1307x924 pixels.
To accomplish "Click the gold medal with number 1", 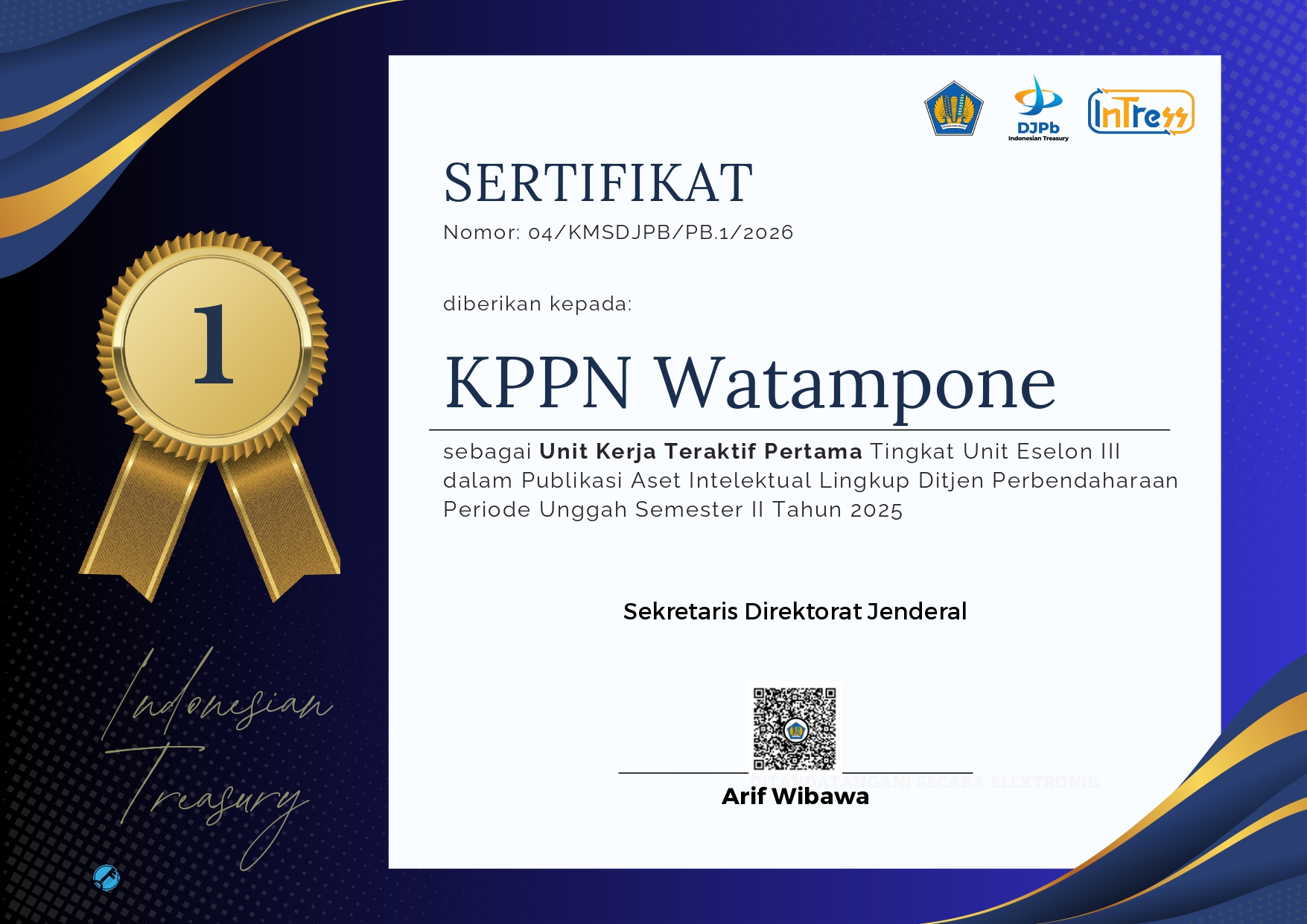I will (213, 346).
